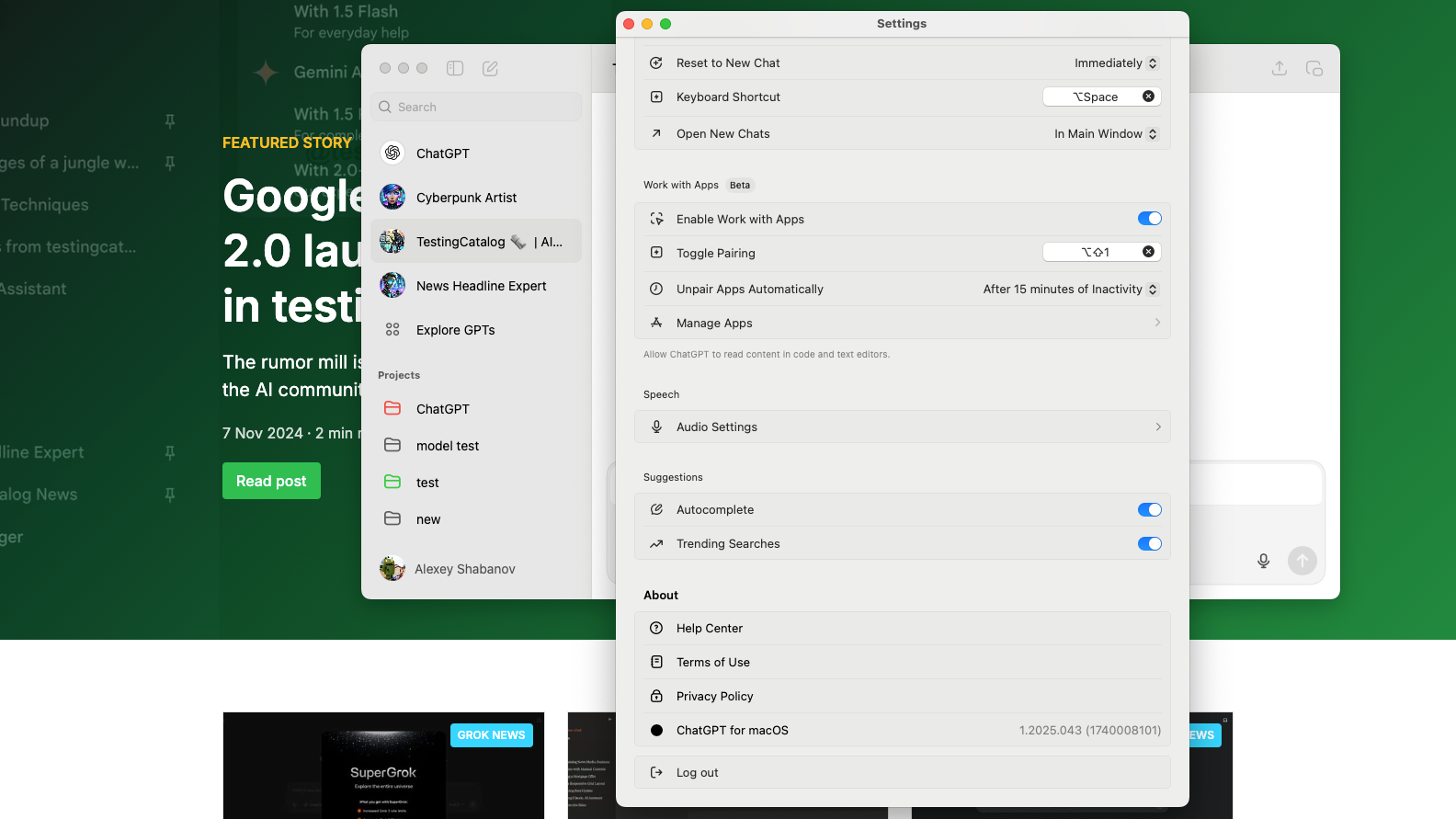Click the Privacy Policy lock icon
The width and height of the screenshot is (1456, 819).
[656, 697]
